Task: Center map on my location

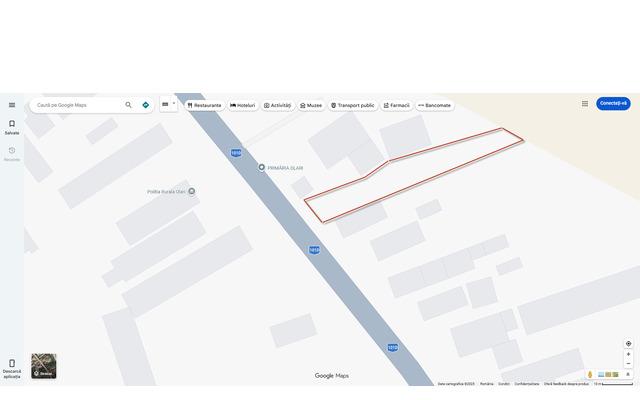Action: [628, 343]
